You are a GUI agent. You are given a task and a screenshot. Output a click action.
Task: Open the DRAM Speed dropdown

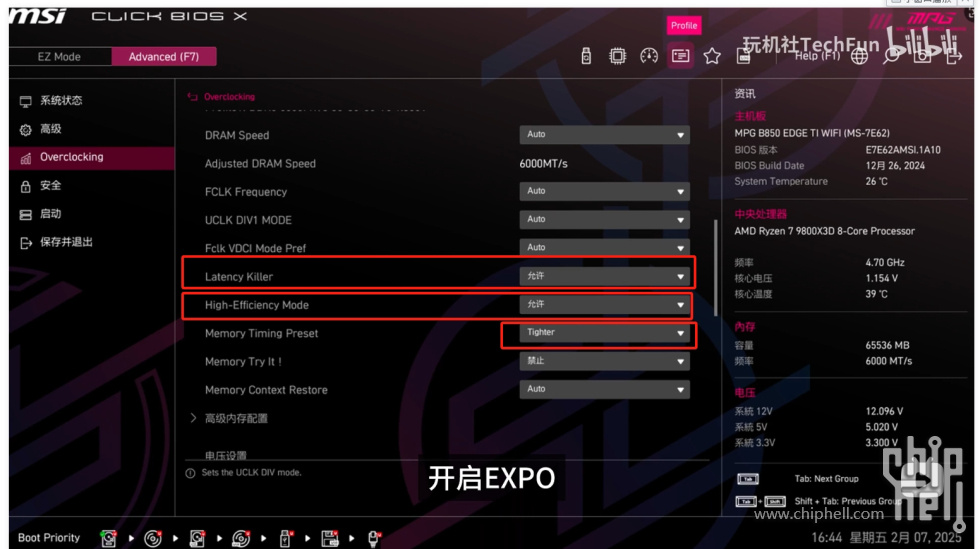point(604,135)
